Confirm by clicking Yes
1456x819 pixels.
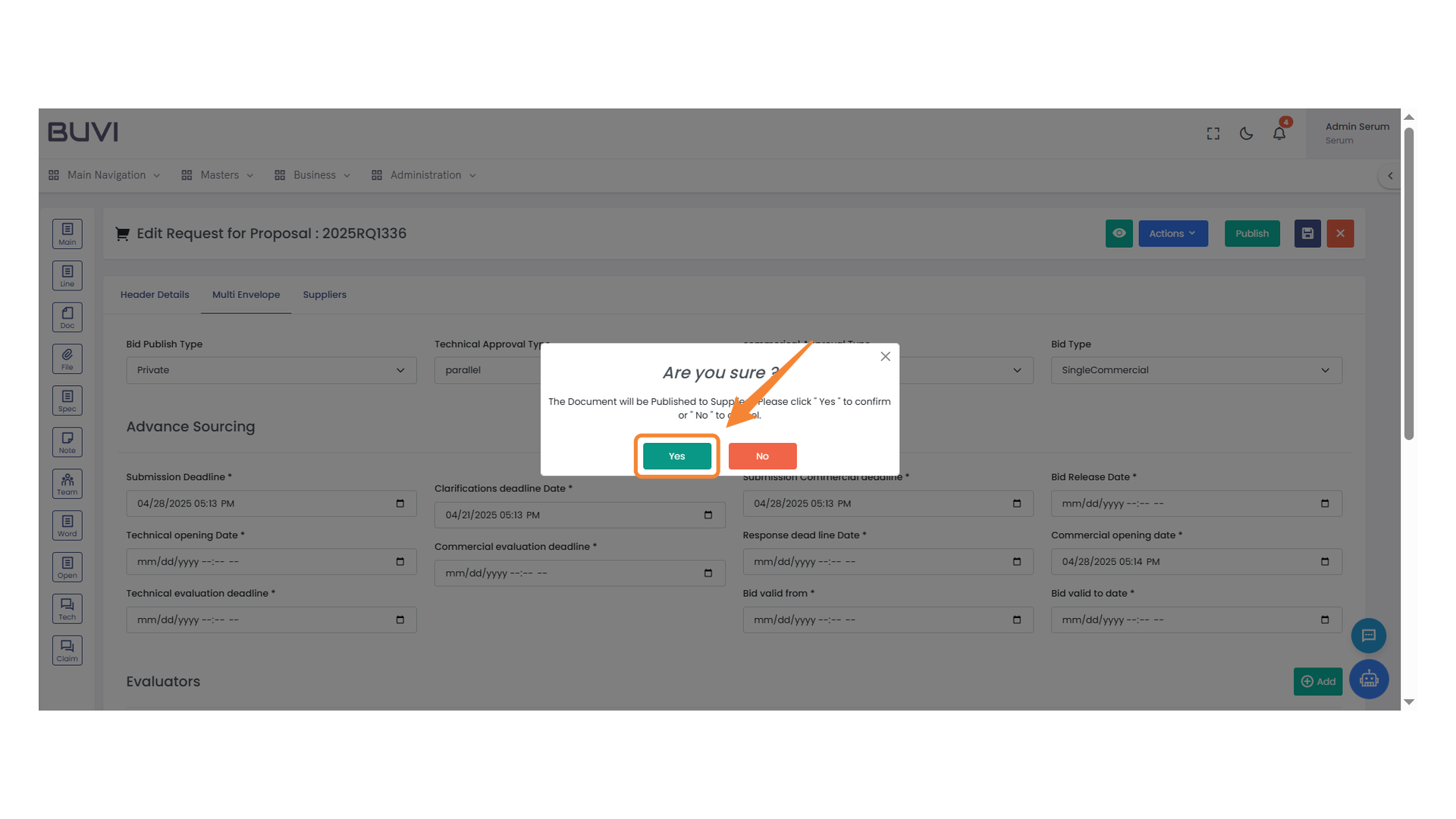click(676, 456)
